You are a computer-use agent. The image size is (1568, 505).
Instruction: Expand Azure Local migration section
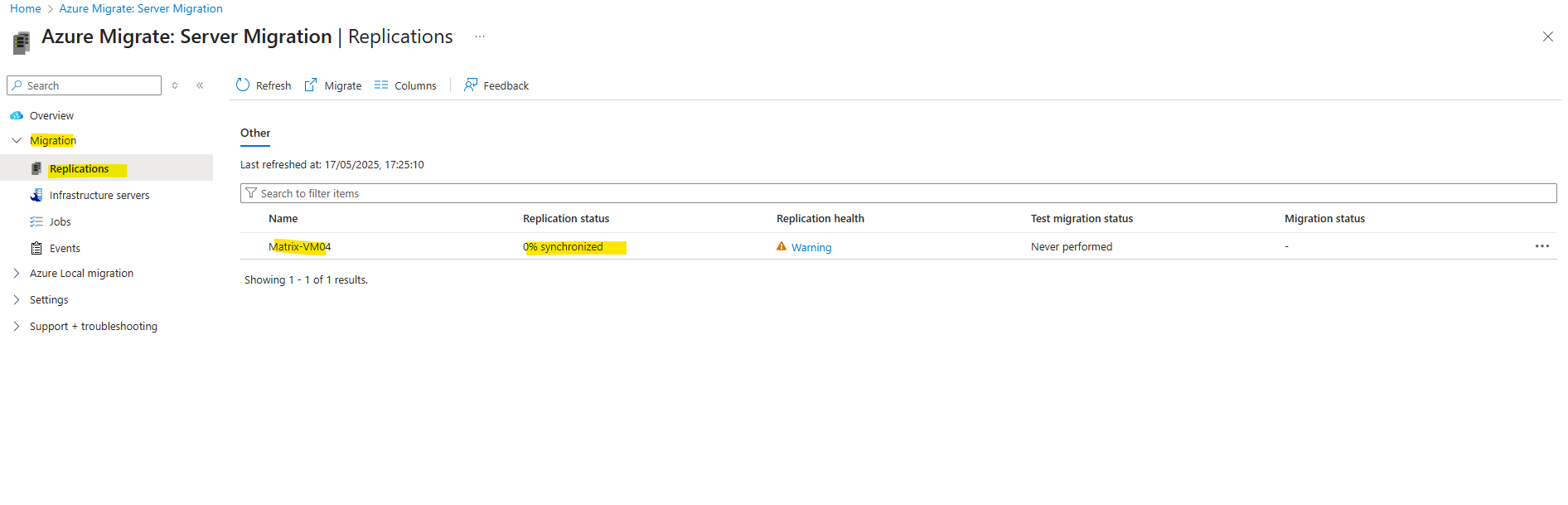click(x=17, y=274)
